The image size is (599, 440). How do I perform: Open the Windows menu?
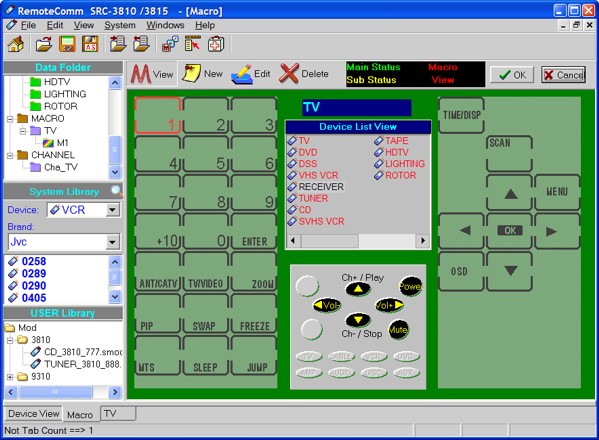click(x=165, y=25)
